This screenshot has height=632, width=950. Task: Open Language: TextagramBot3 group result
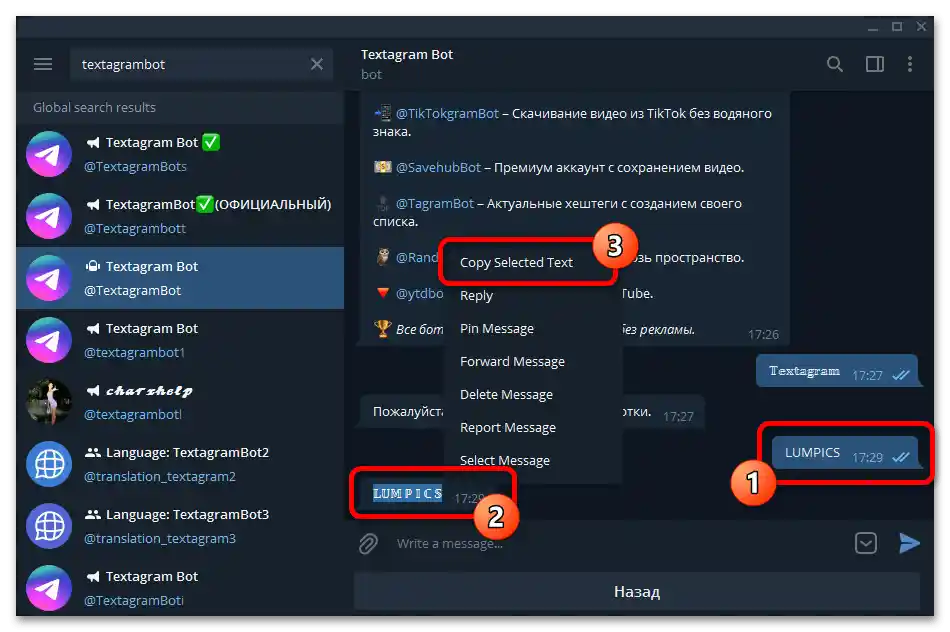click(181, 526)
